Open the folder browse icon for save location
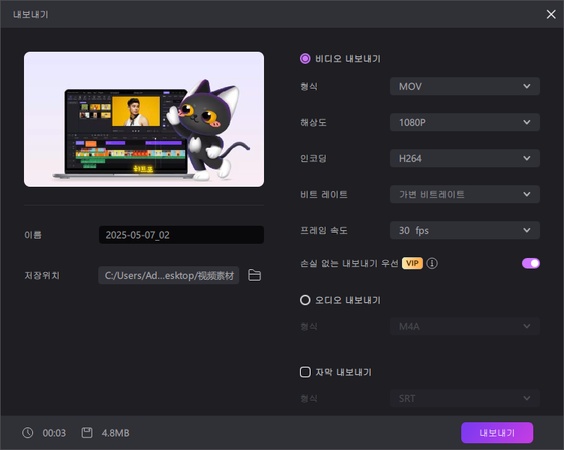 point(255,275)
